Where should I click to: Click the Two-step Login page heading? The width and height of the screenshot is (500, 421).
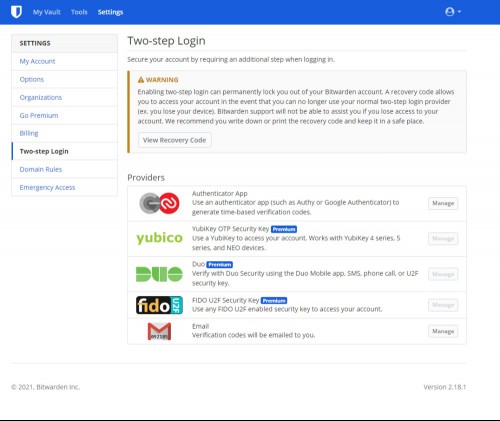pos(166,41)
